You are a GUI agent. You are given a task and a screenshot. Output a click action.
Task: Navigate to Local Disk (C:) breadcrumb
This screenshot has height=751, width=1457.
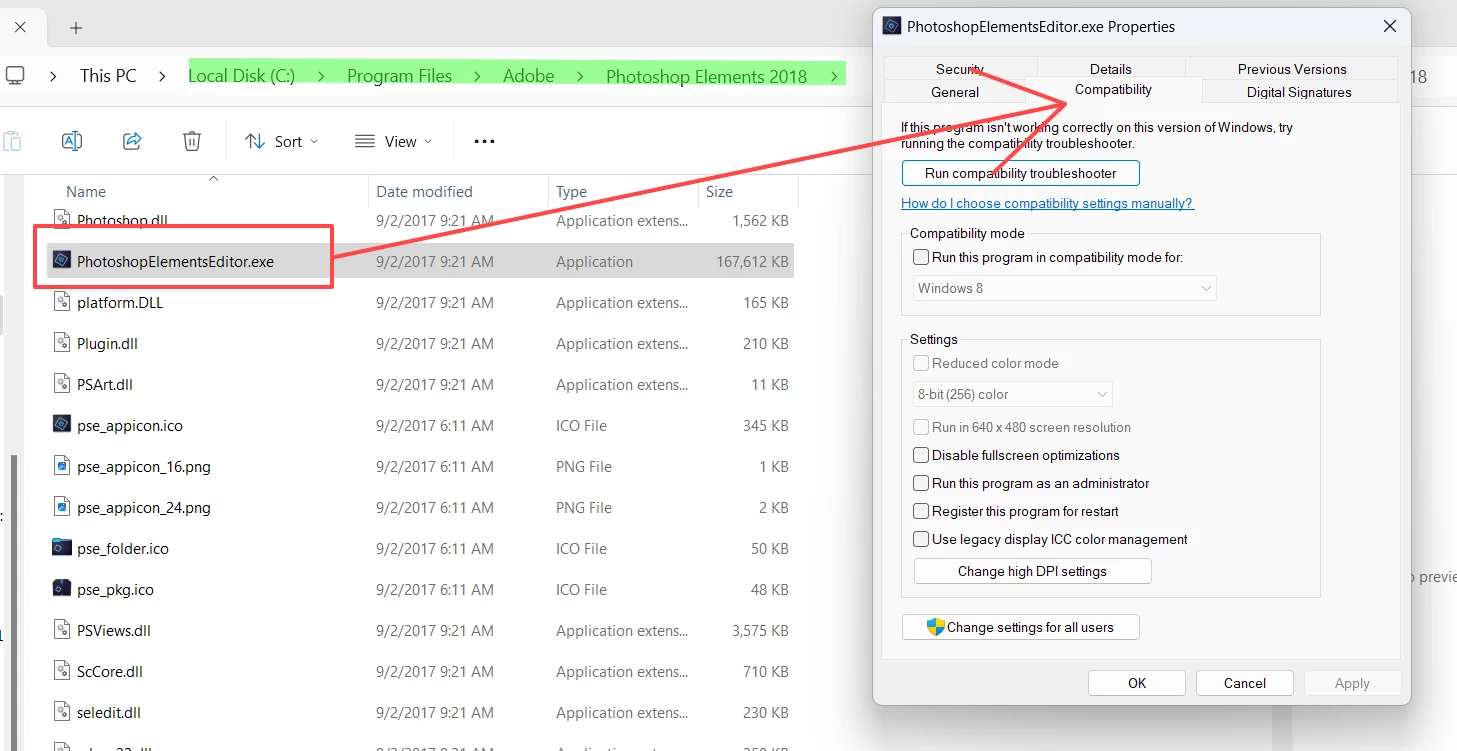[x=241, y=76]
